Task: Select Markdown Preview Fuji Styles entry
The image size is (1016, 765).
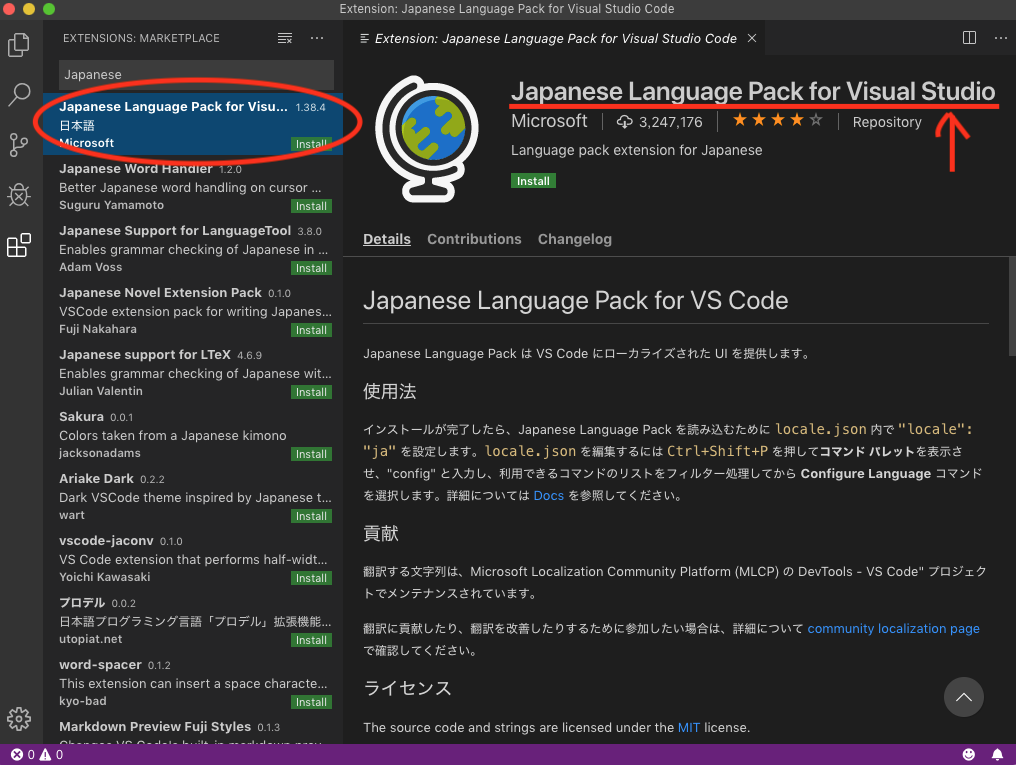Action: coord(193,729)
